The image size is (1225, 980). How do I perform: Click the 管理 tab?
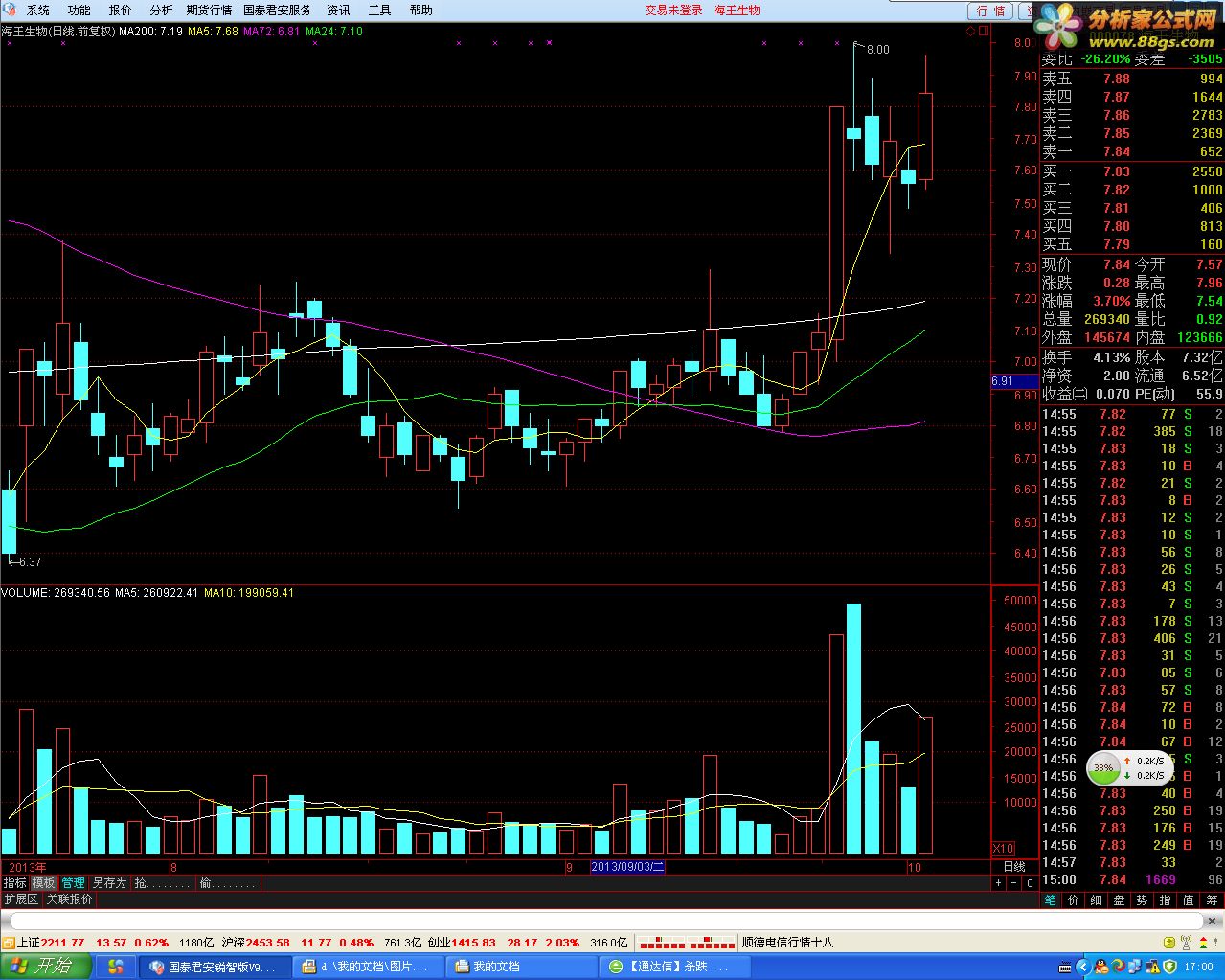pos(73,883)
